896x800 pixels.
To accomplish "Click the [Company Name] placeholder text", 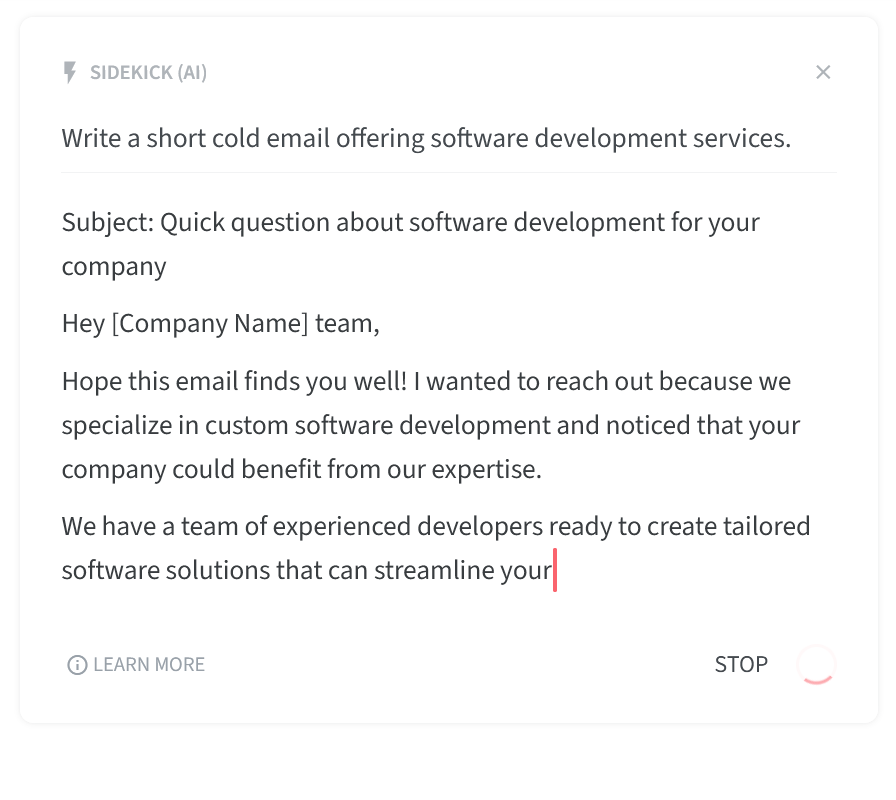I will pos(210,323).
